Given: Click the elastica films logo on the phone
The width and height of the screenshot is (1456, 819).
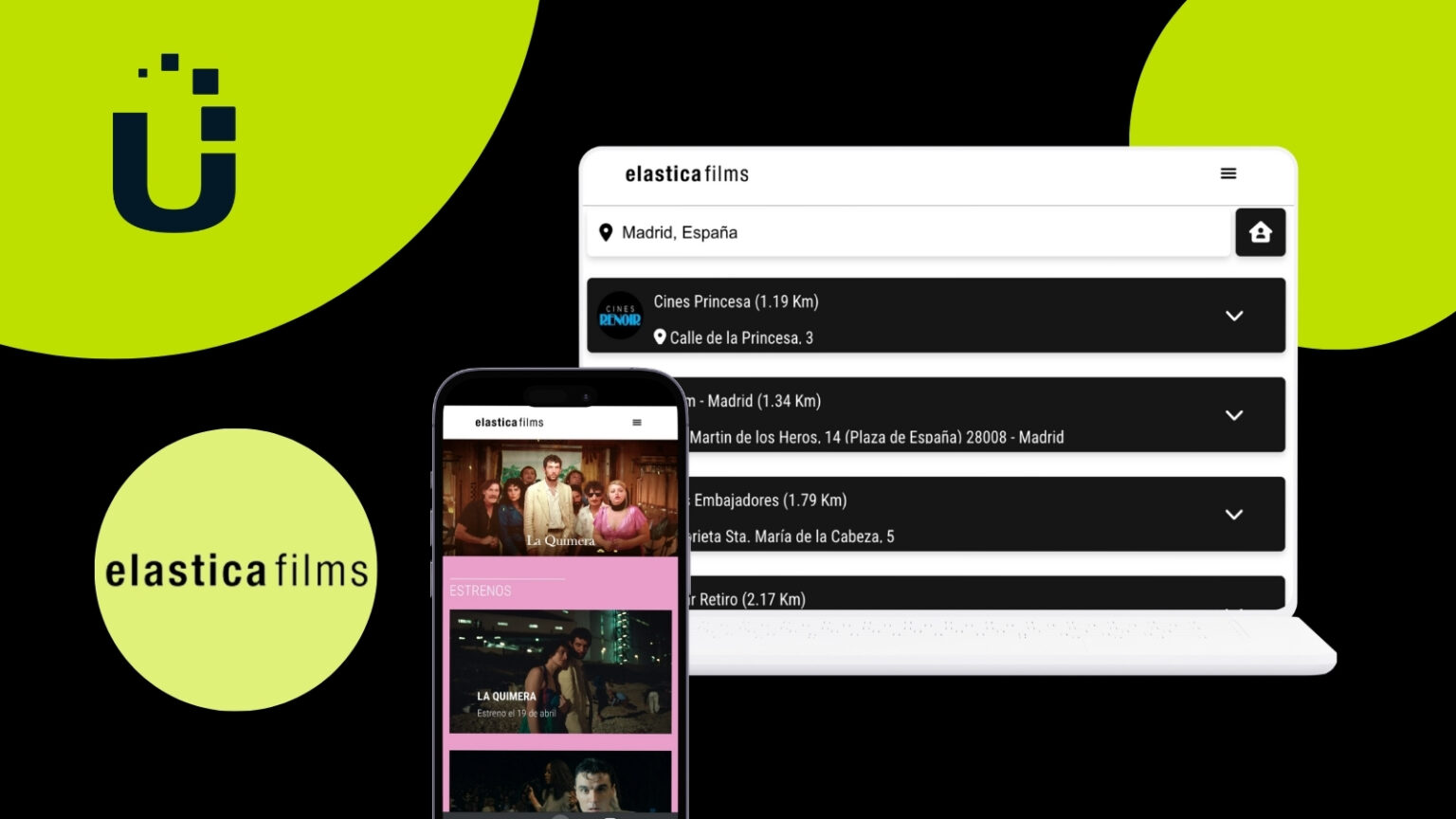Looking at the screenshot, I should coord(508,422).
